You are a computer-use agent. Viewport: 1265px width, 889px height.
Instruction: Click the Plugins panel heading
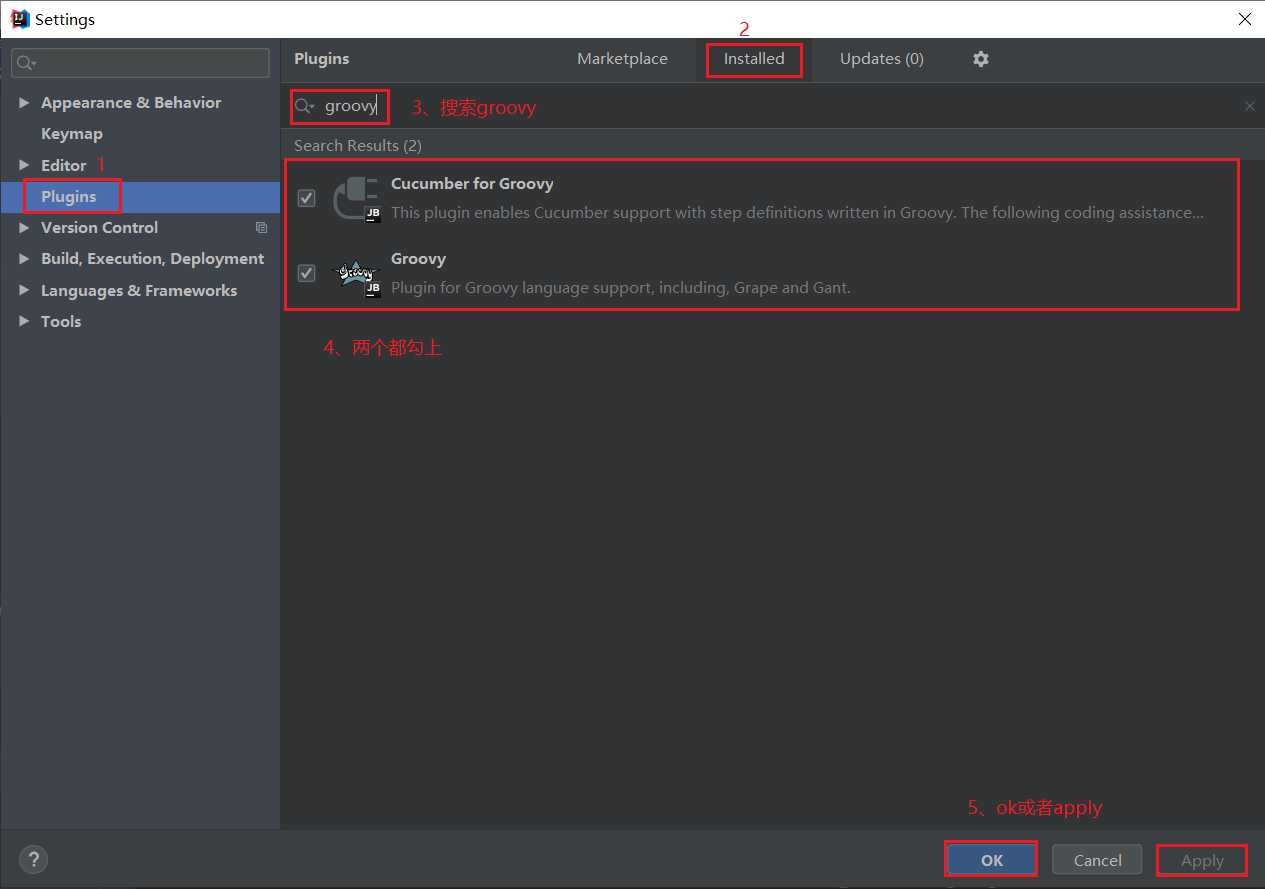[322, 59]
